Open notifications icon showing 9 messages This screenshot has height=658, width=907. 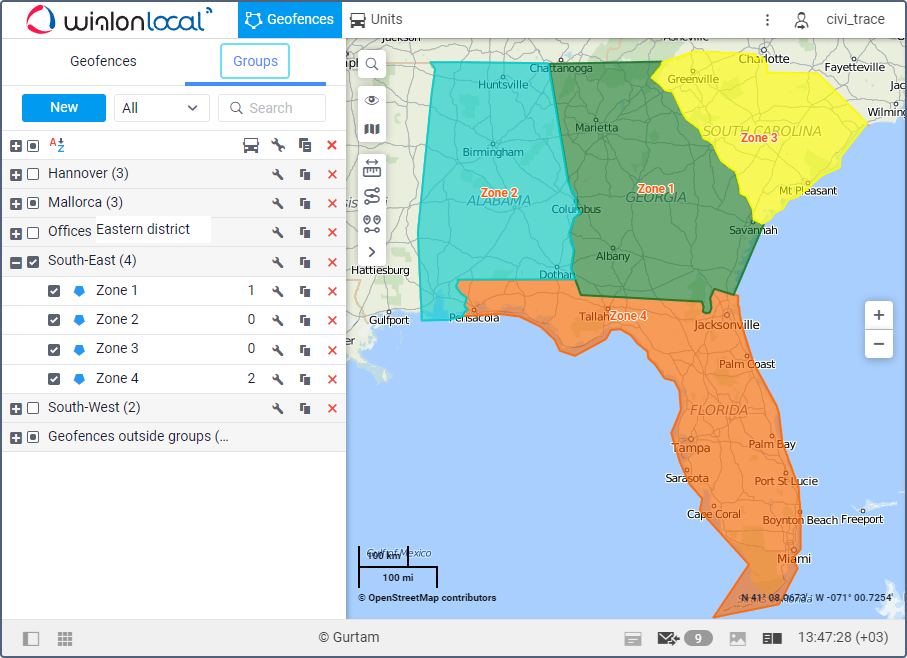(x=683, y=638)
